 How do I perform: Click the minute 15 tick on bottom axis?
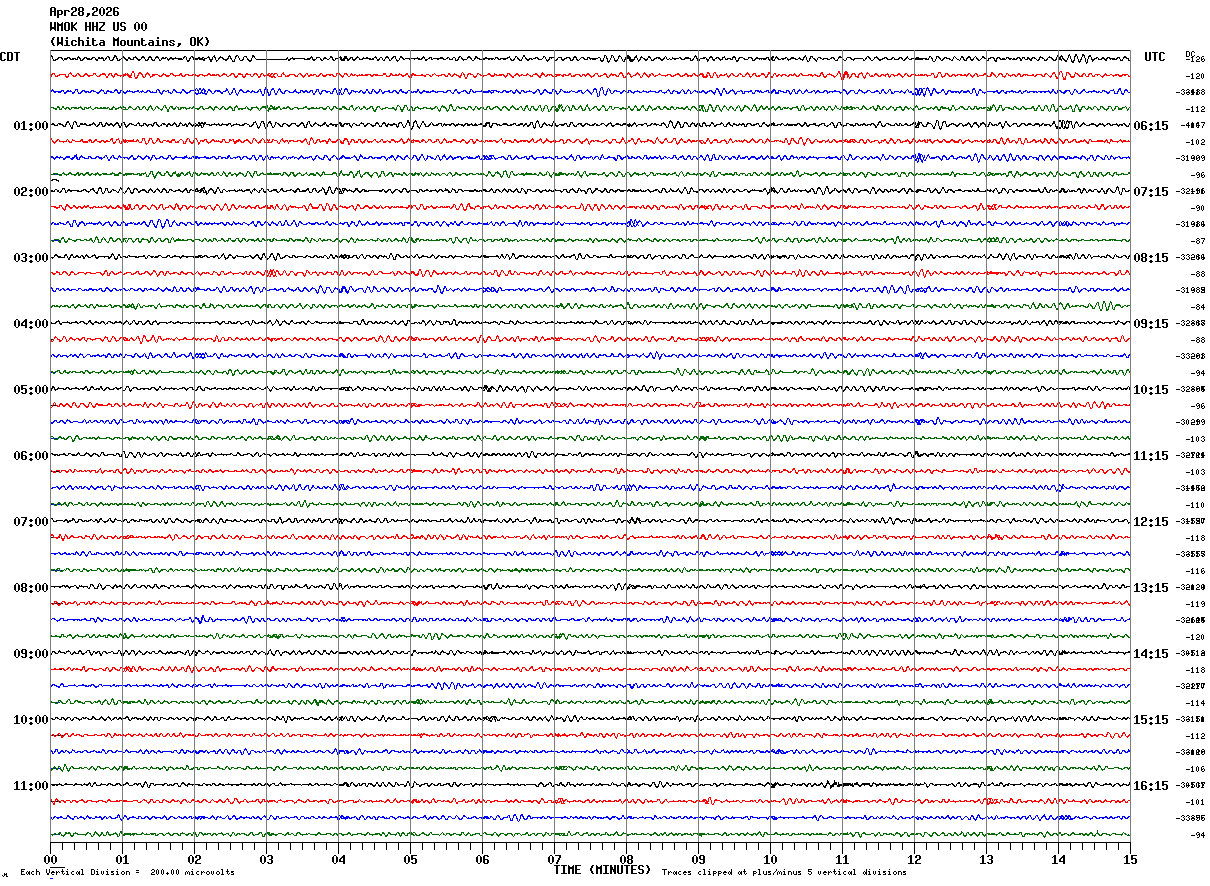coord(1129,859)
